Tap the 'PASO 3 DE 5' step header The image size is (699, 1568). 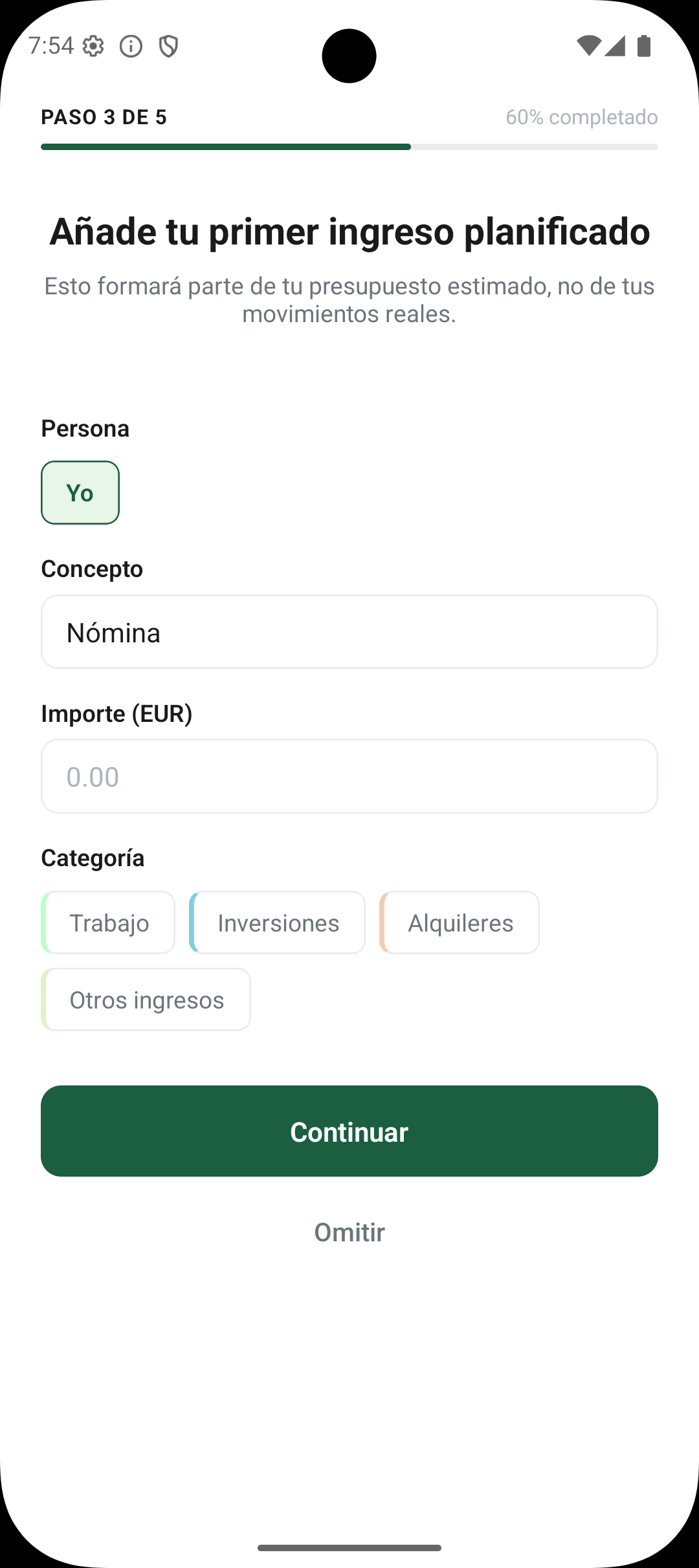[104, 117]
